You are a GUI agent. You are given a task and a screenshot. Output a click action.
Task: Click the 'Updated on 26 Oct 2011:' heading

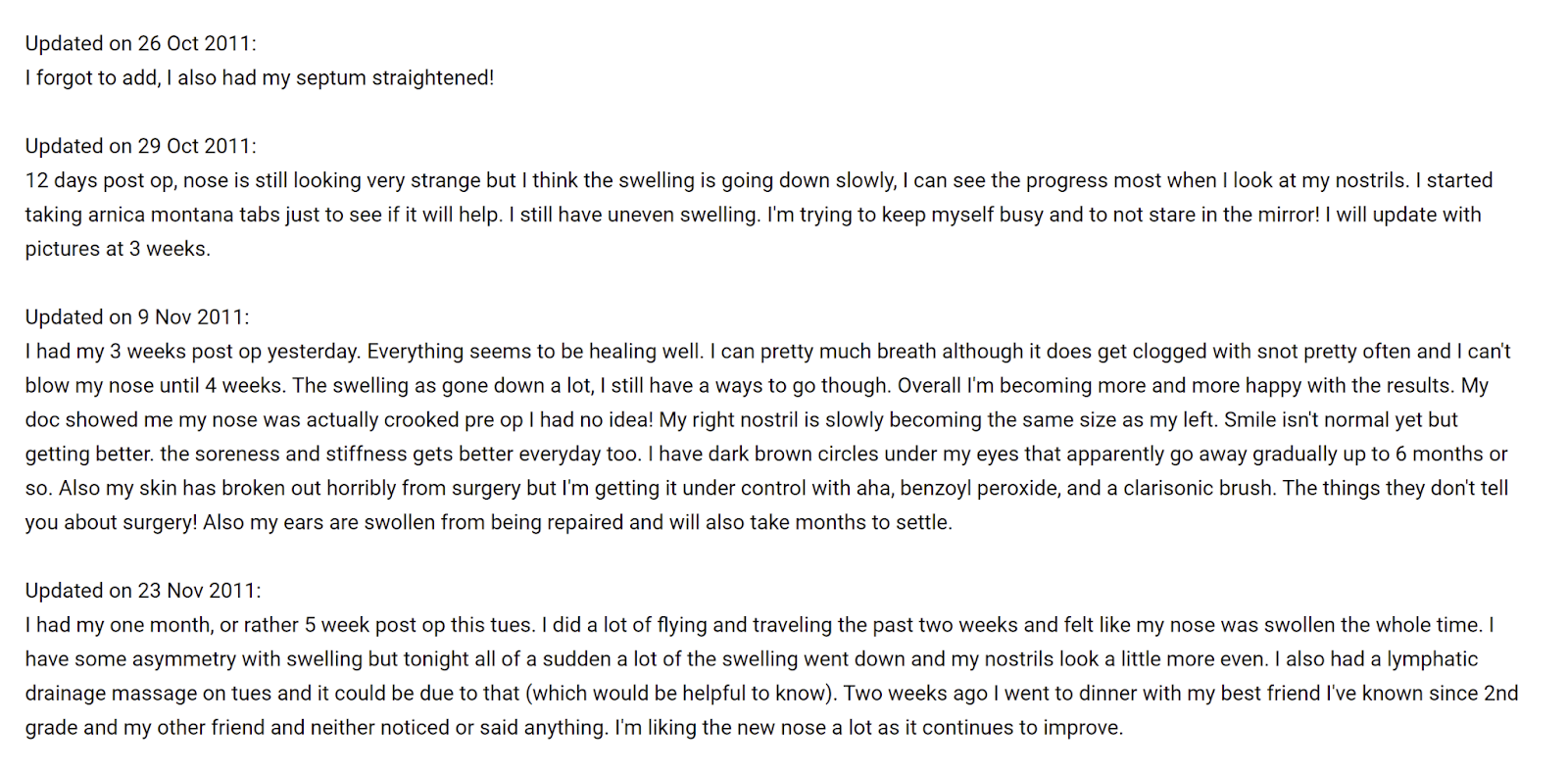tap(140, 43)
